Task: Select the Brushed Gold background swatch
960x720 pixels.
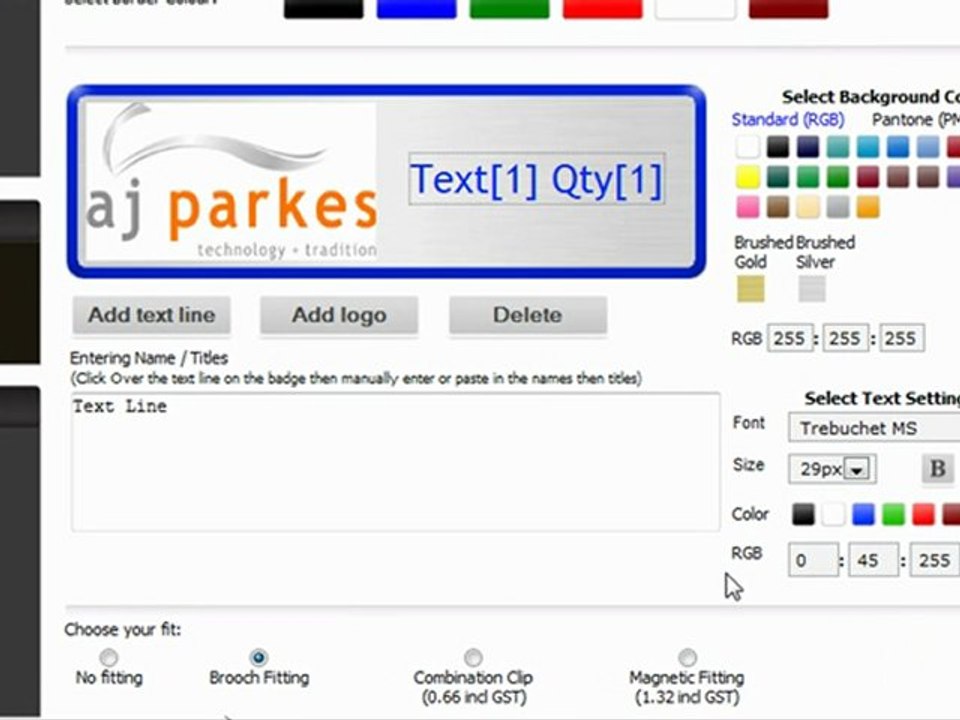Action: pyautogui.click(x=751, y=289)
